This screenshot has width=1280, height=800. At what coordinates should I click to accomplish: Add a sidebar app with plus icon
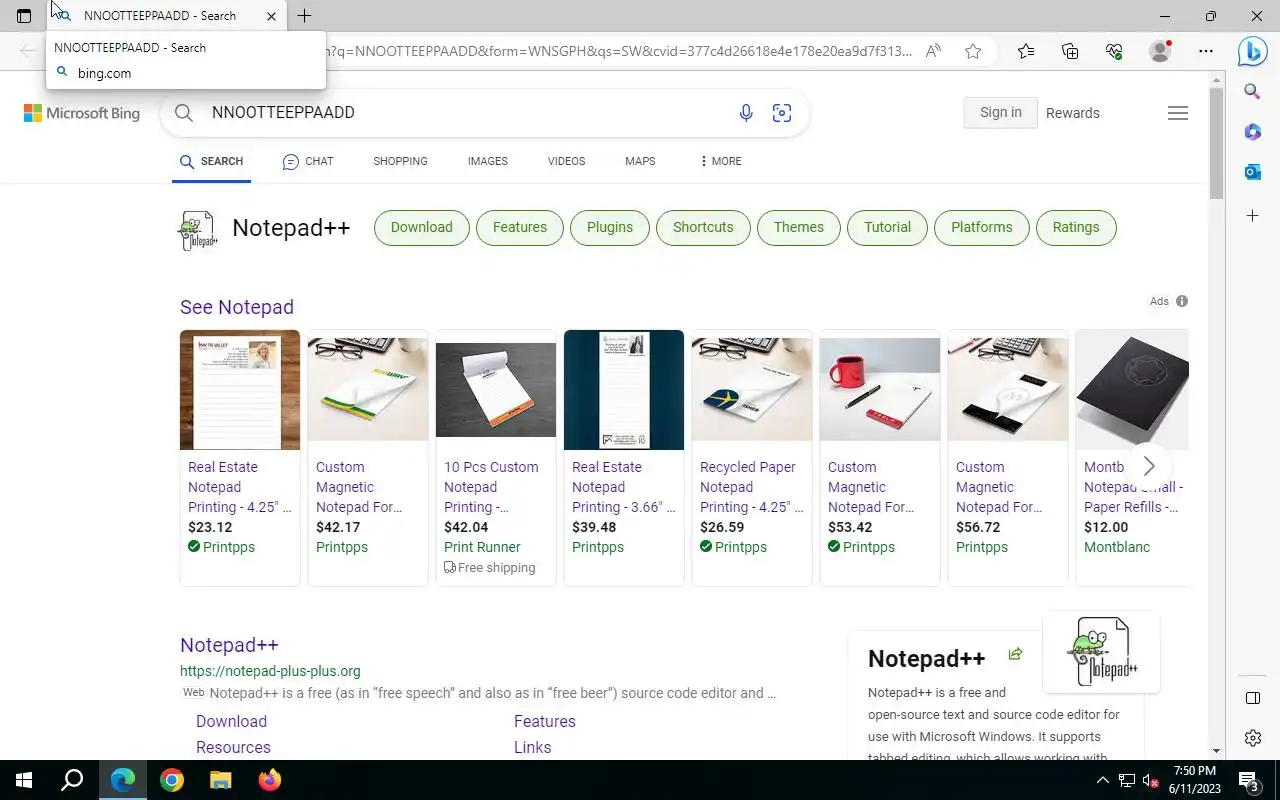(x=1252, y=215)
